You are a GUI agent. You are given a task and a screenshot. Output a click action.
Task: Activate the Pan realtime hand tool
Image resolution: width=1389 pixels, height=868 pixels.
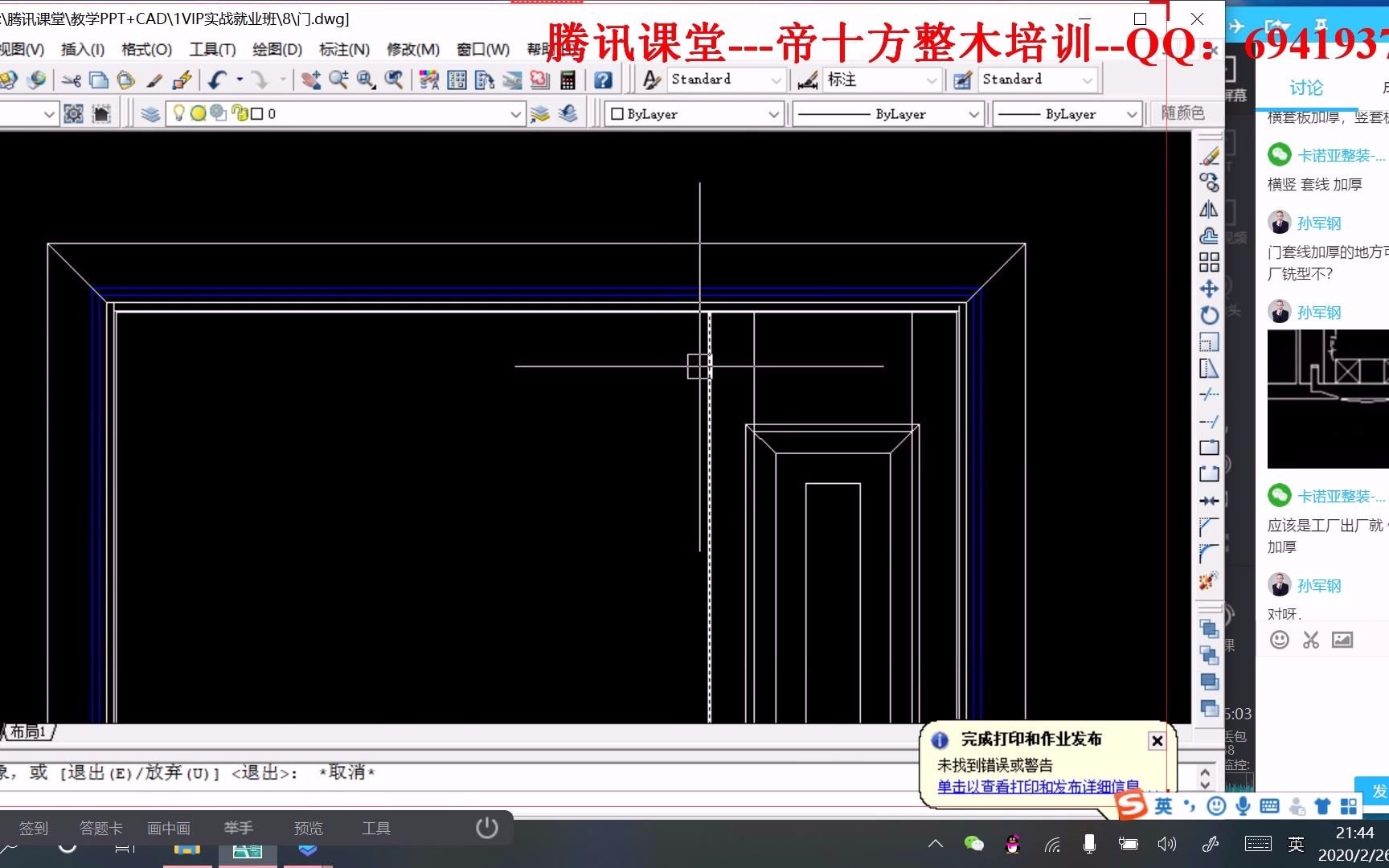(x=311, y=80)
